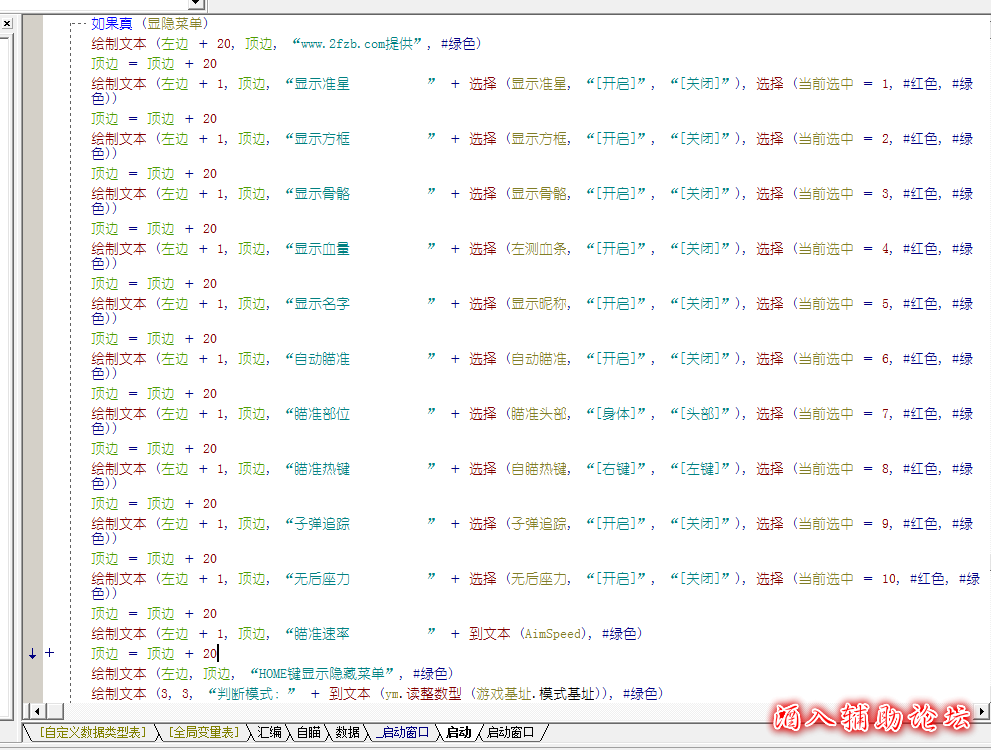The height and width of the screenshot is (750, 991).
Task: Select the bold 启动 tab
Action: 458,733
